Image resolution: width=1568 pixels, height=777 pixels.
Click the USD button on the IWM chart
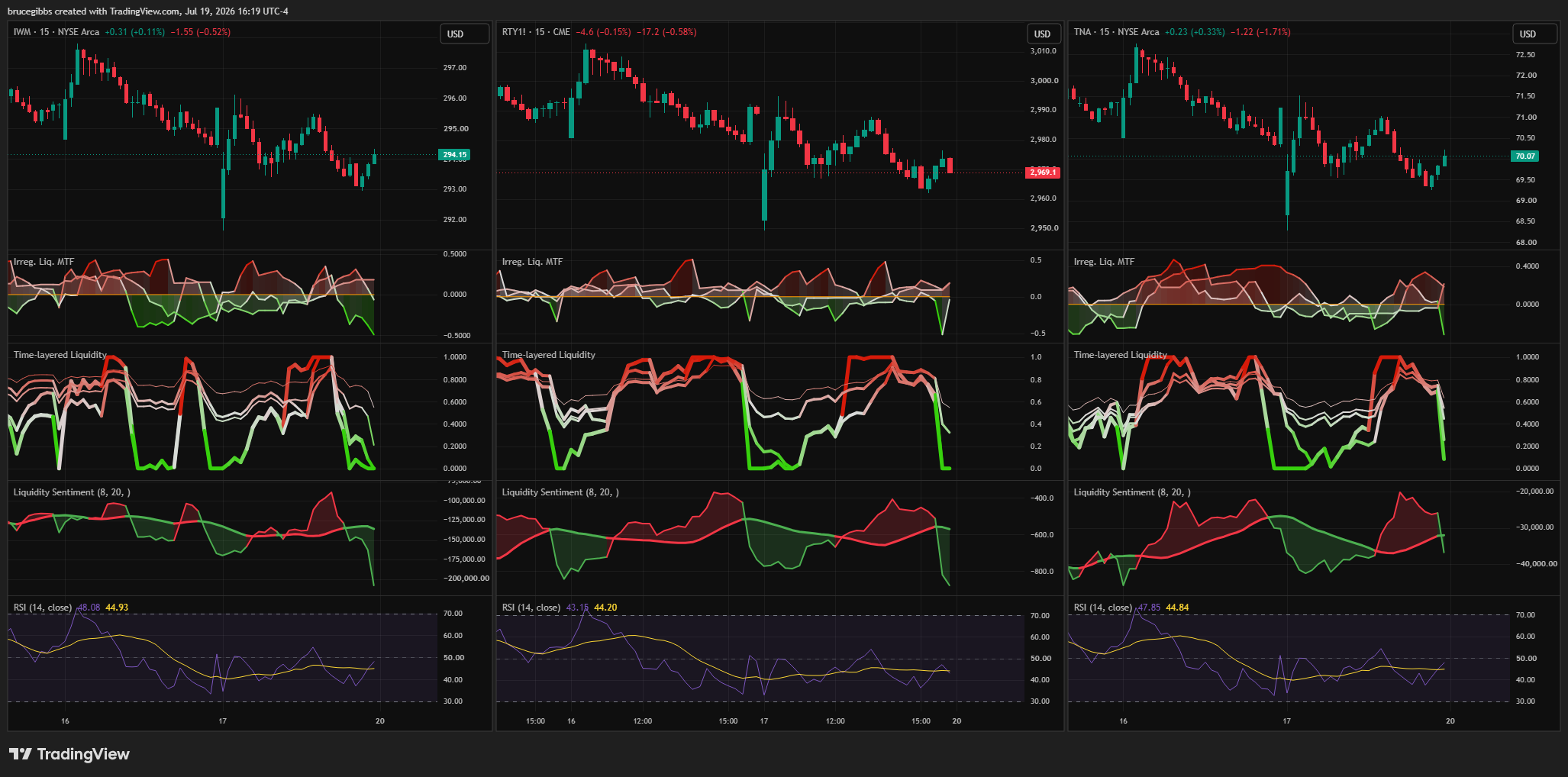click(465, 34)
